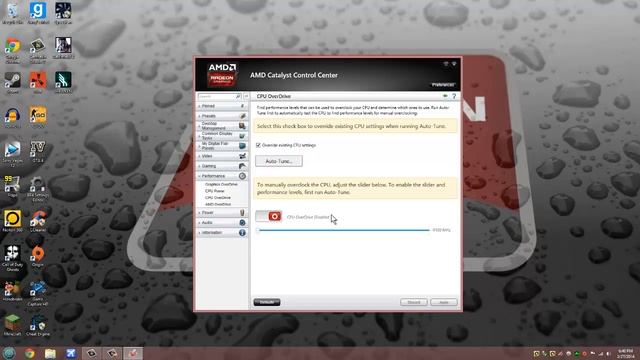Click the Audio category icon
Viewport: 640px width, 360px height.
pos(242,222)
